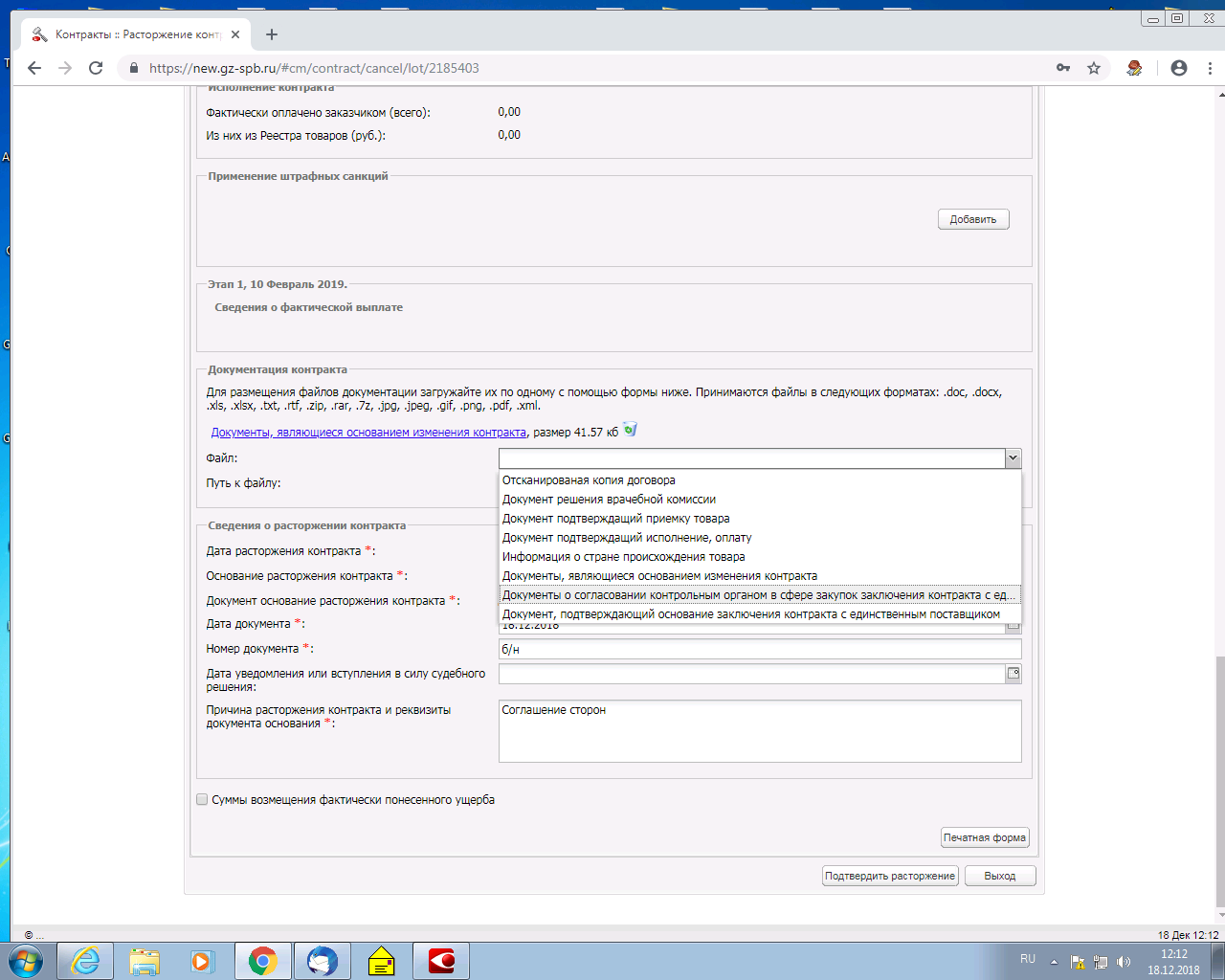
Task: Open saved passwords key icon
Action: [1063, 68]
